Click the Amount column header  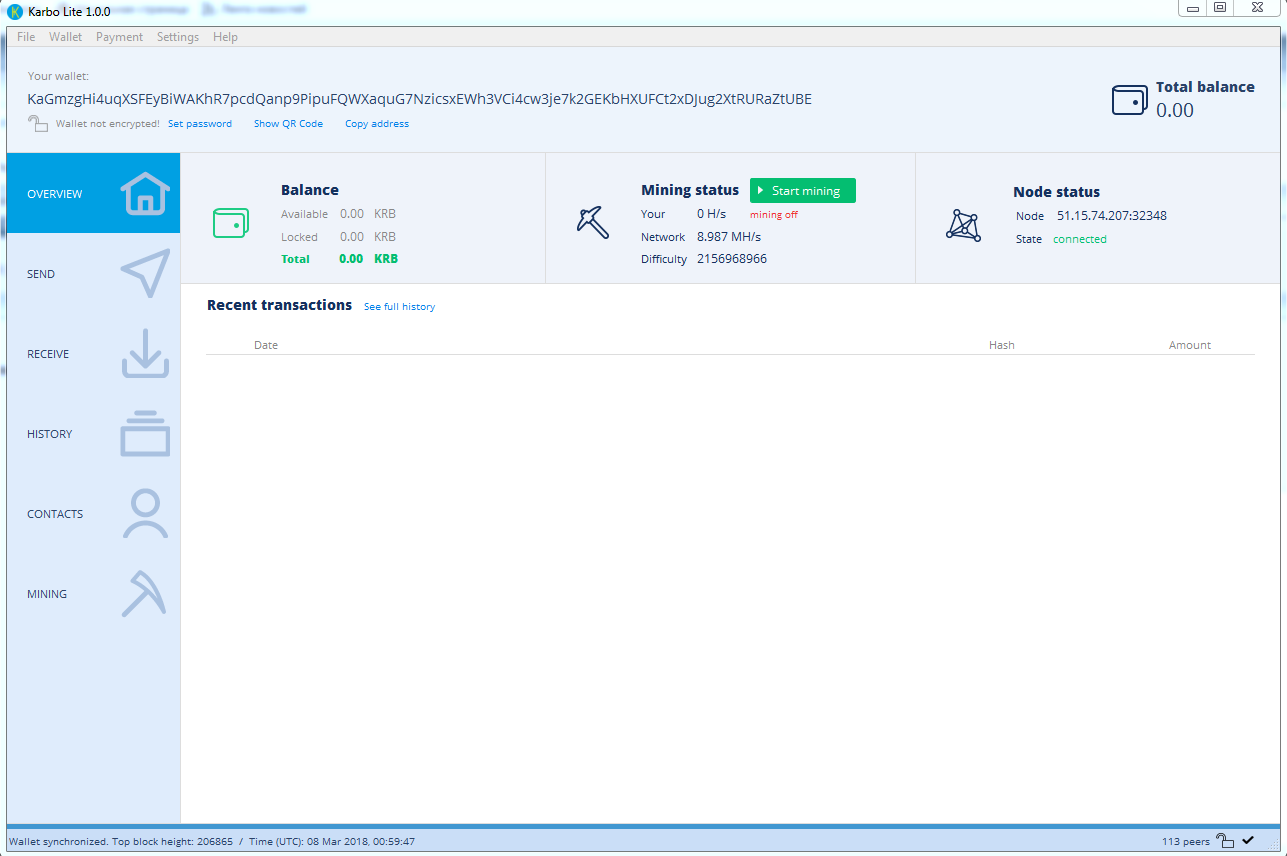coord(1190,345)
